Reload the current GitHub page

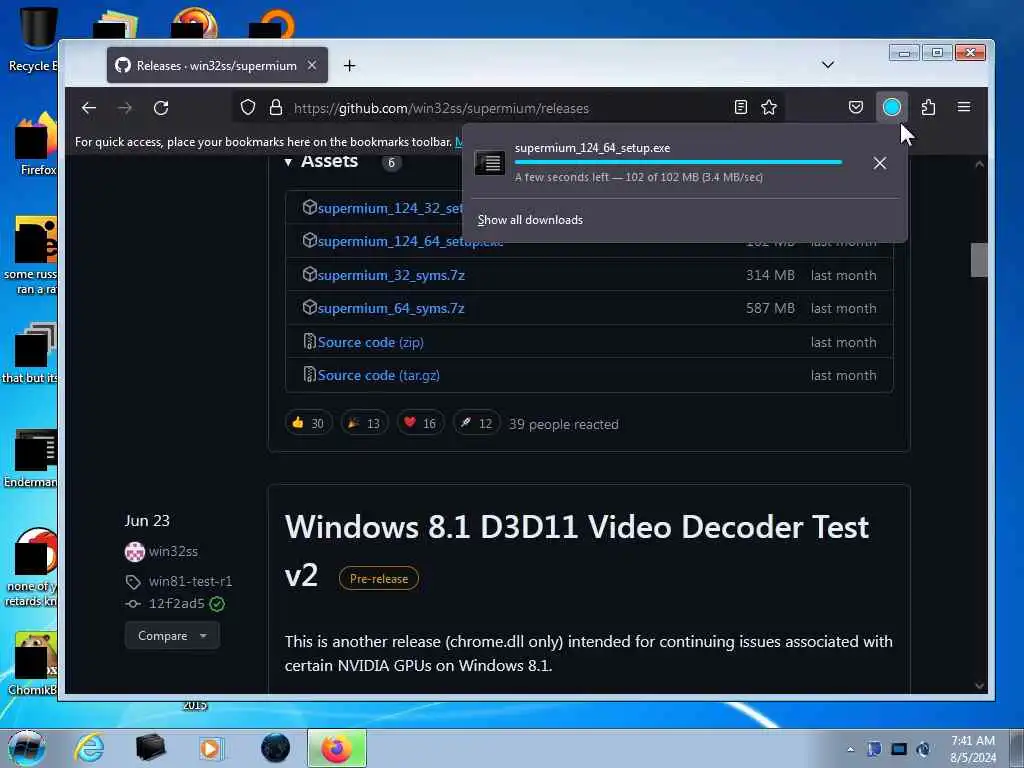point(161,108)
